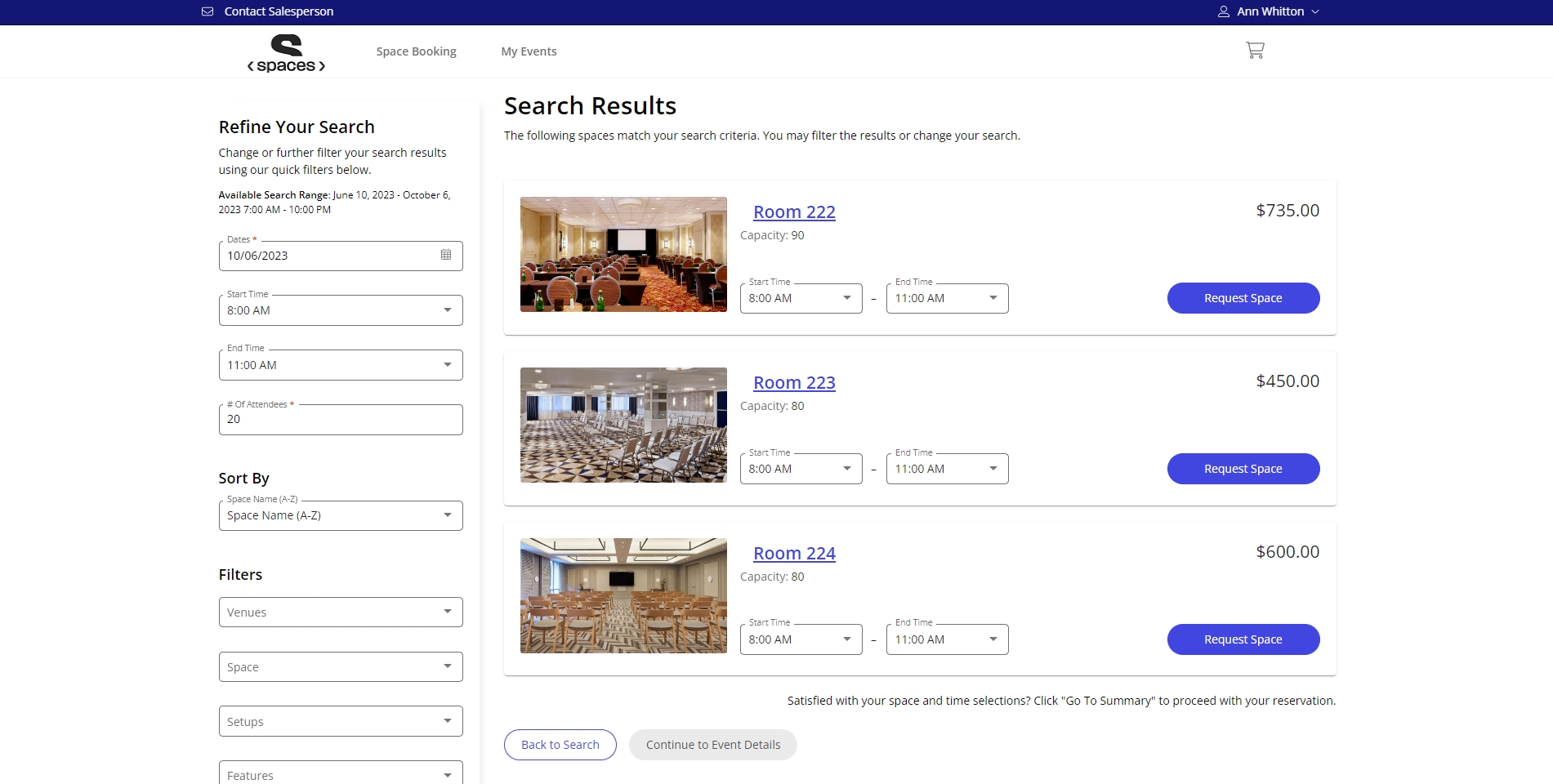Open the shopping cart
This screenshot has width=1553, height=784.
(x=1255, y=51)
